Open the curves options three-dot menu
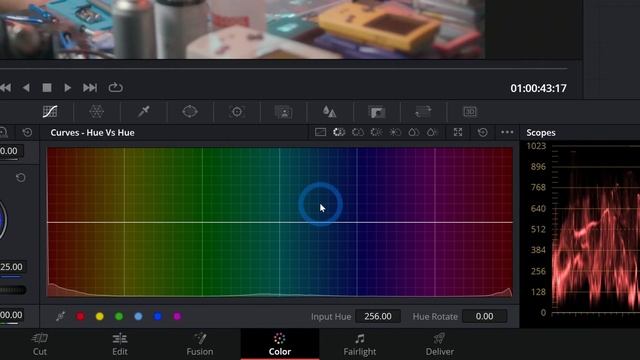 pos(507,132)
